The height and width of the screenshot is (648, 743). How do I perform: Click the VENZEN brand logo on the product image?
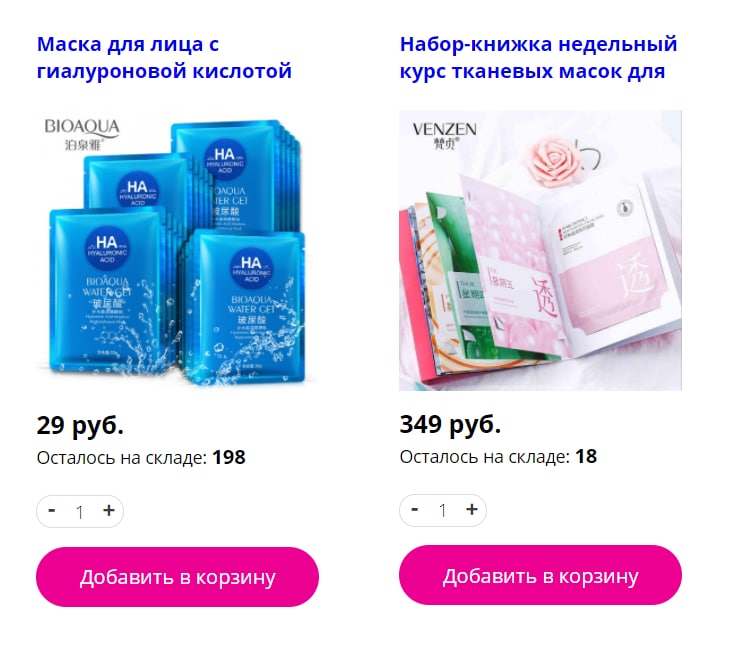(444, 135)
